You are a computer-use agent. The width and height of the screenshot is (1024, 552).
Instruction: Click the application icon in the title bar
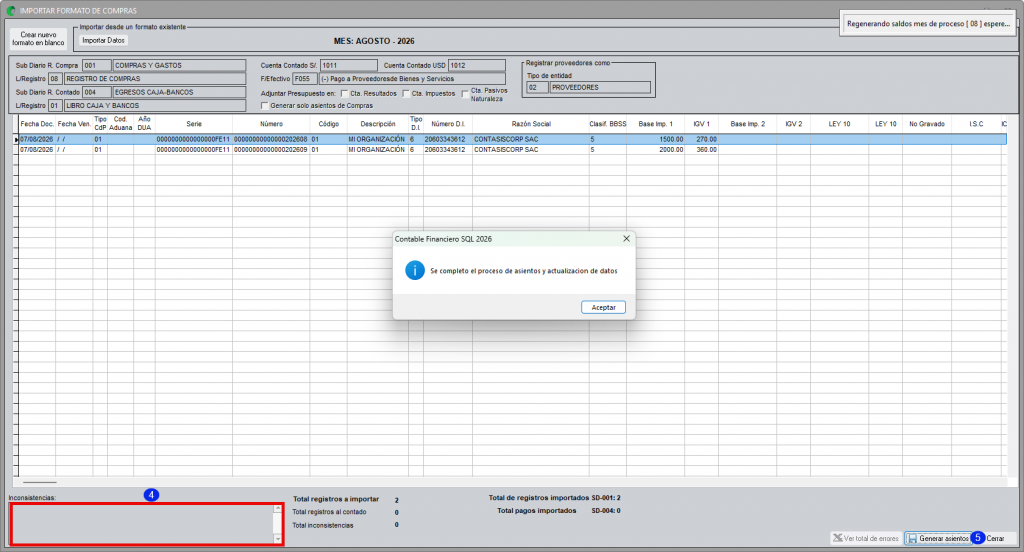[x=10, y=10]
